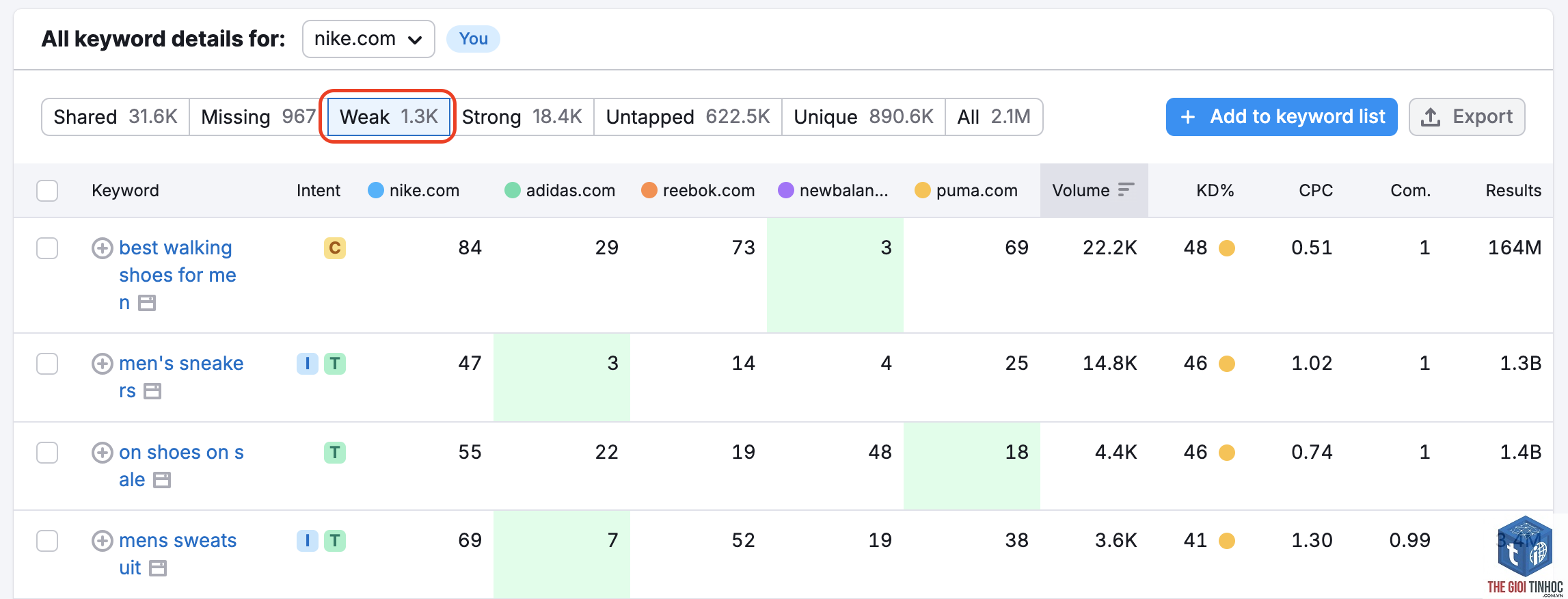
Task: Click Transactional intent badge on men's sneakers row
Action: point(335,363)
